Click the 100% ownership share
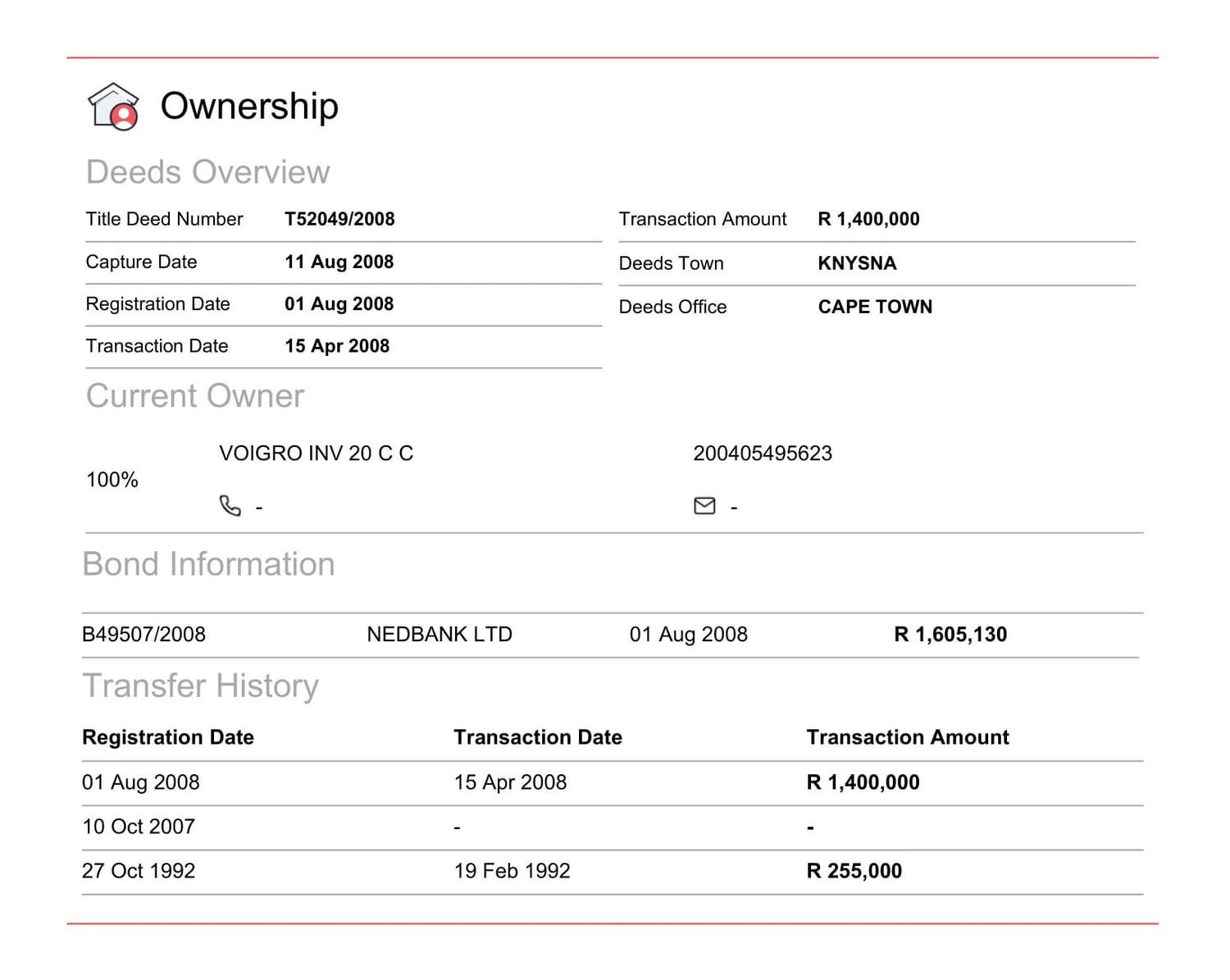The image size is (1230, 980). 112,480
